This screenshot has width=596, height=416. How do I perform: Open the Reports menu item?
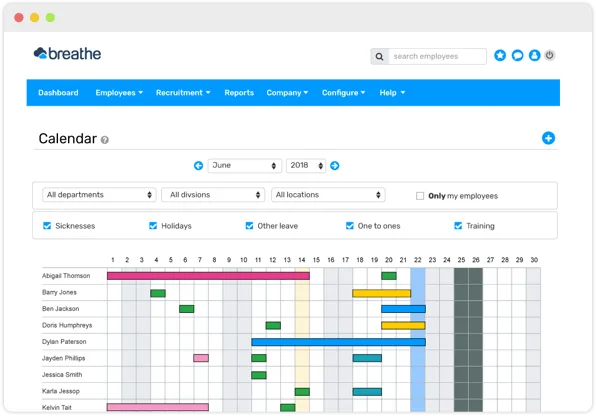(239, 93)
